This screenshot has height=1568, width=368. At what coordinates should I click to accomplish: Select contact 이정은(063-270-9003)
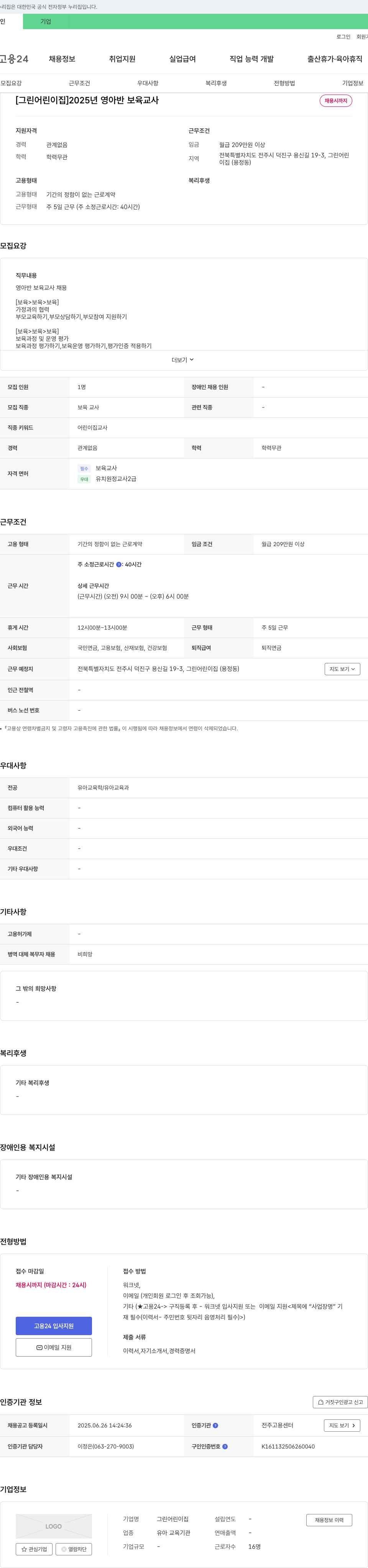click(x=105, y=1446)
